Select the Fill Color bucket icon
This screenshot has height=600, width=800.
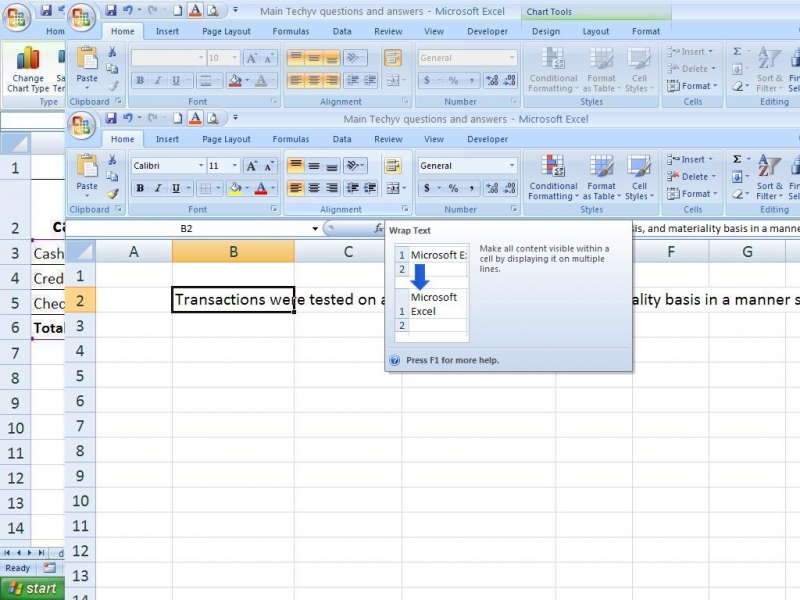click(x=234, y=187)
